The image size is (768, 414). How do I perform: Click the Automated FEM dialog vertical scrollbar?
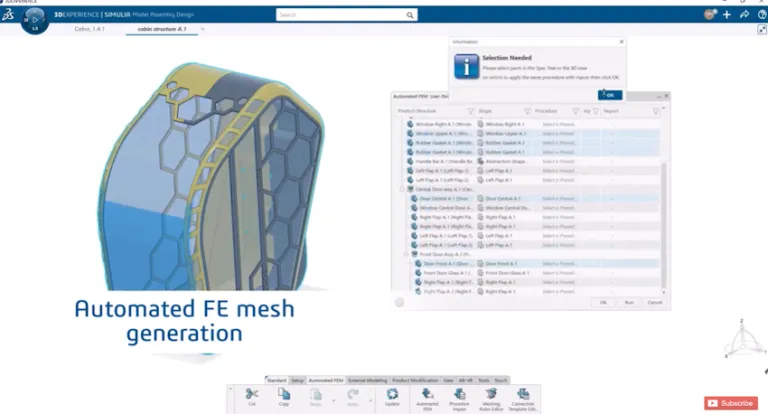(664, 225)
